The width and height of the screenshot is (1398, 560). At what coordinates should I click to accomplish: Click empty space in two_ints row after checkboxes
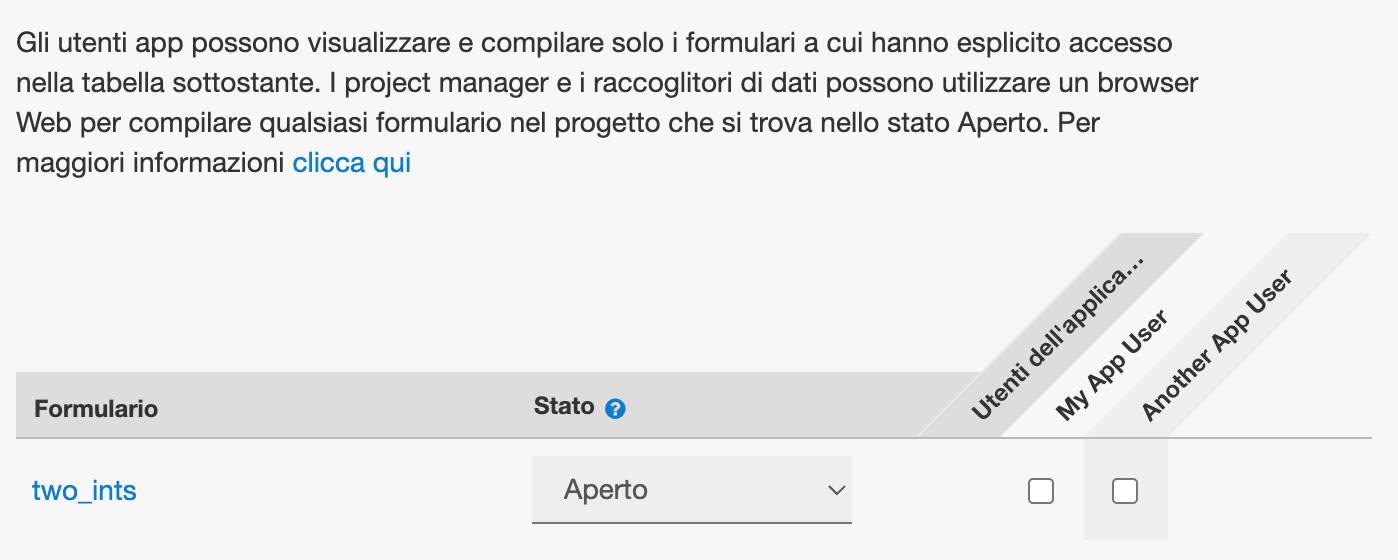point(1270,490)
